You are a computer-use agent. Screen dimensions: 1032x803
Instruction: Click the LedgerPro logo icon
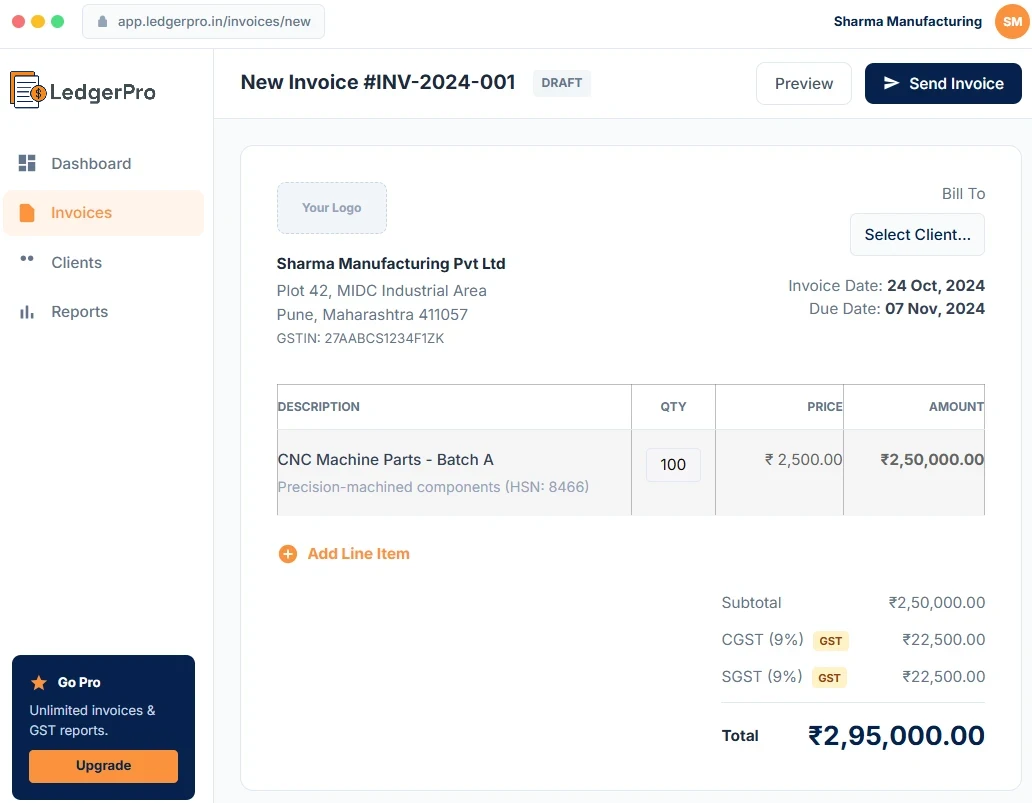point(27,90)
